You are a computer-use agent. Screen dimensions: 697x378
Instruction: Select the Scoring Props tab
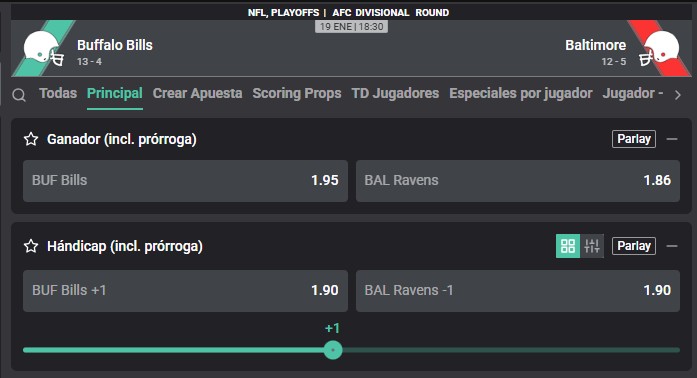[297, 93]
